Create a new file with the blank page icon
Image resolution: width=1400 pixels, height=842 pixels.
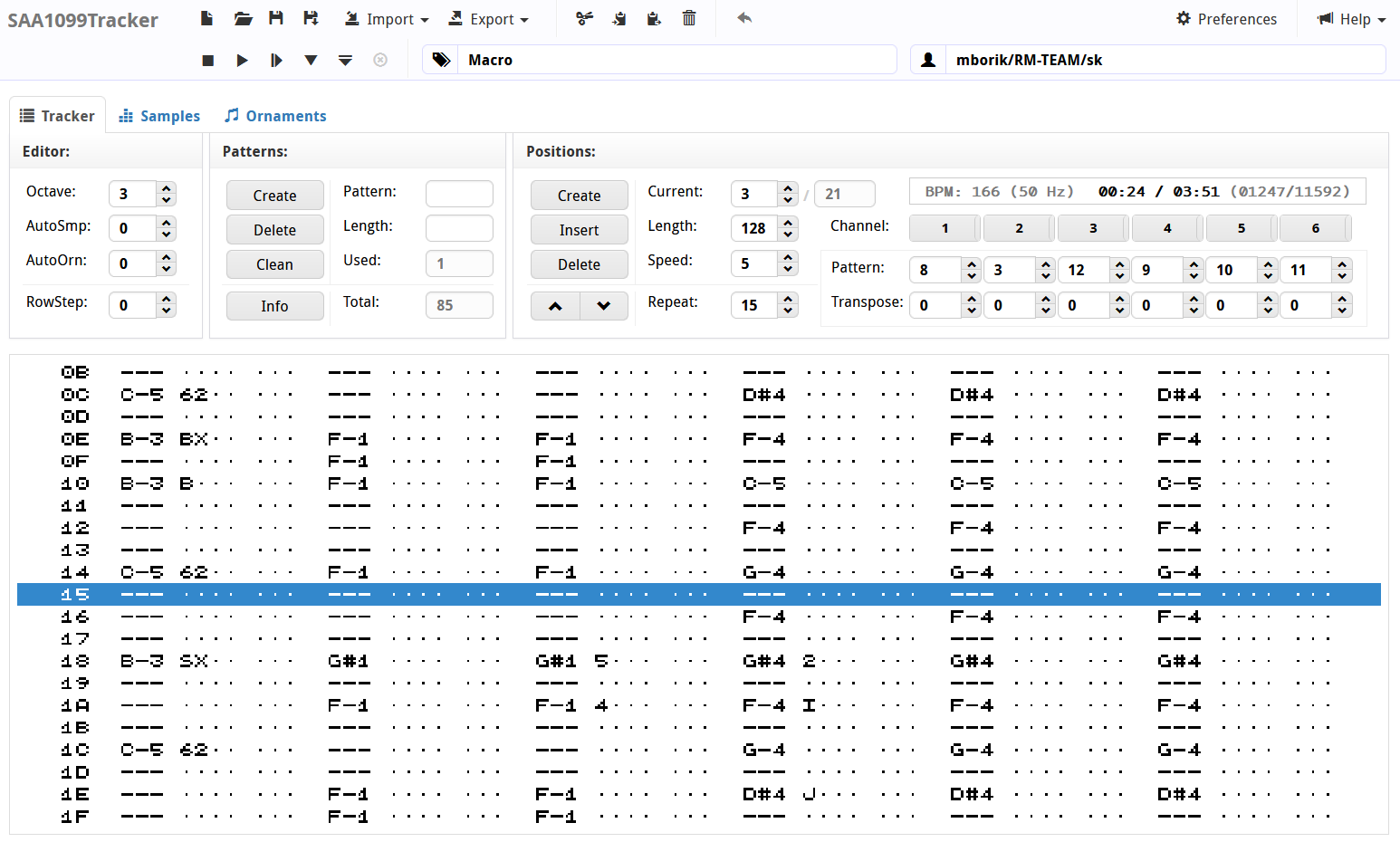[206, 18]
